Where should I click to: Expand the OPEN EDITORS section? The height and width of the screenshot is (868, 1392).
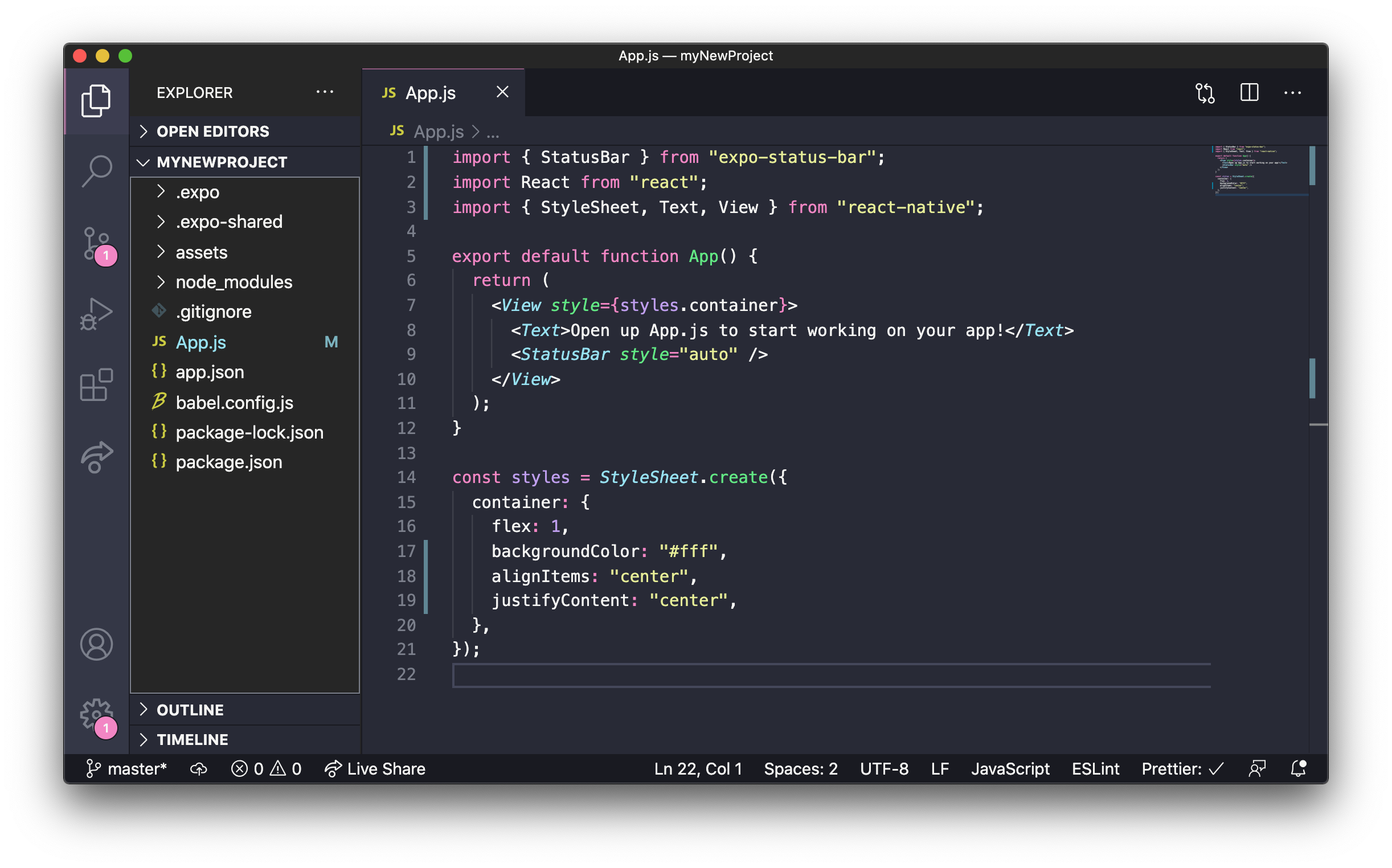coord(245,132)
